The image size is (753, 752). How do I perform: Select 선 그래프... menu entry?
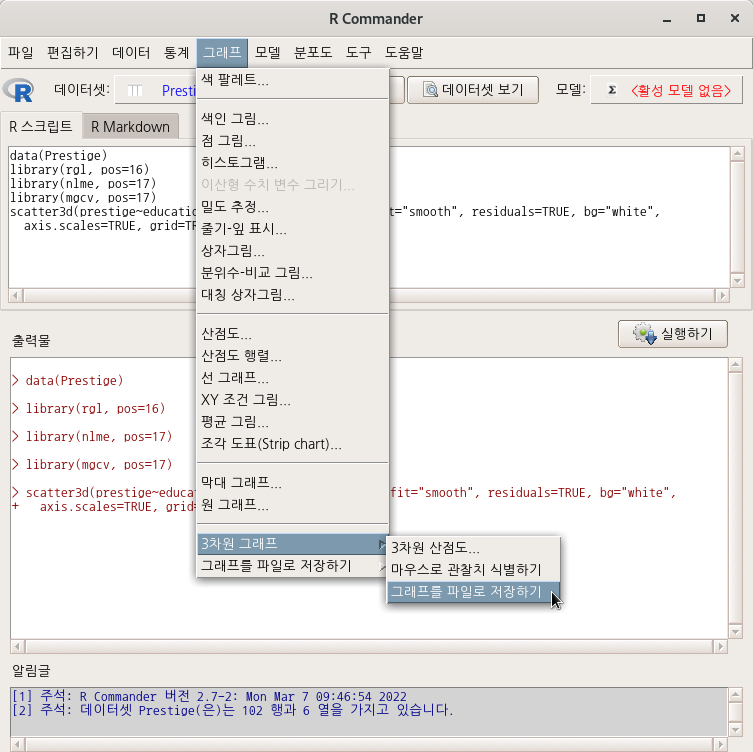pos(292,378)
